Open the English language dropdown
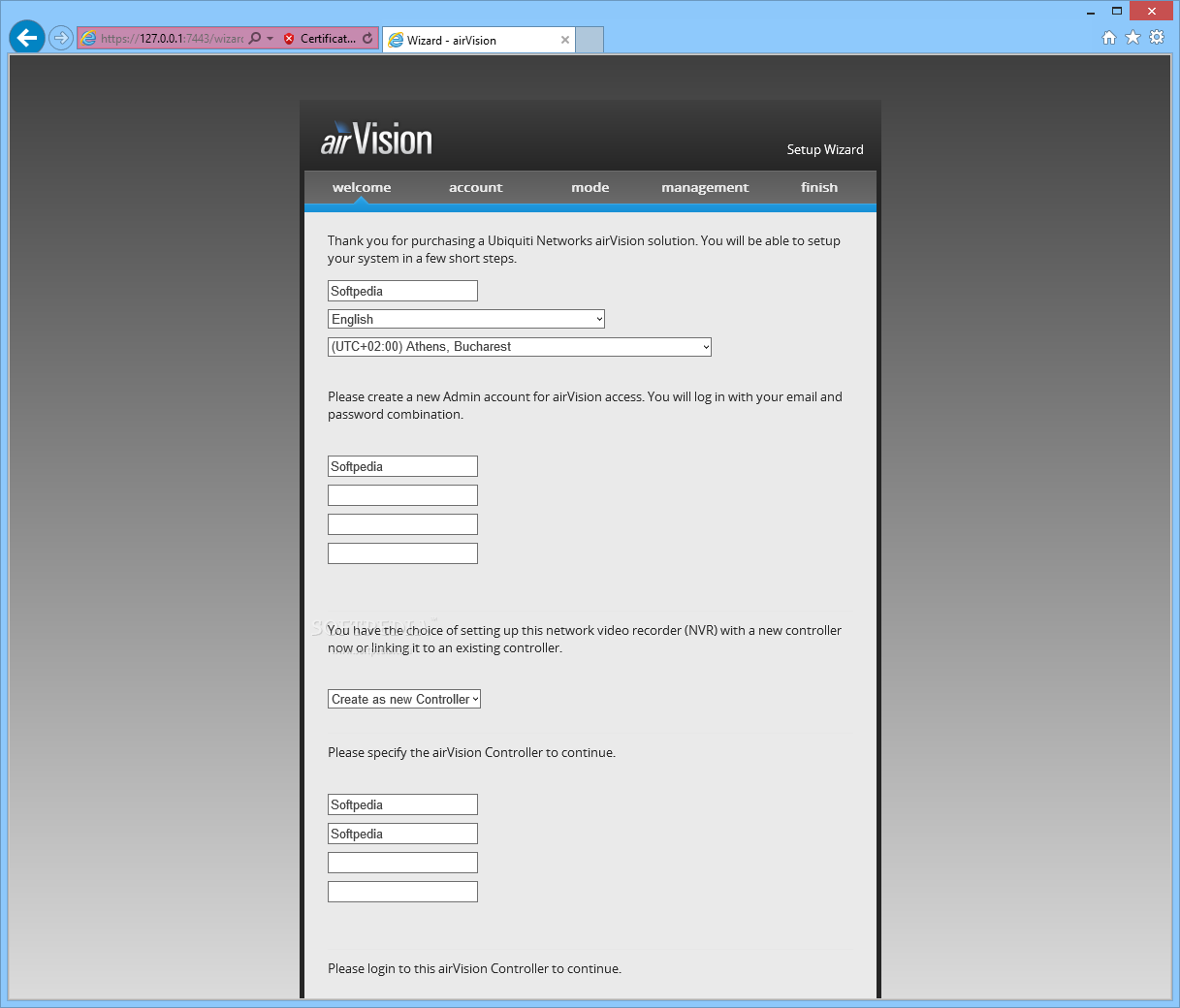Image resolution: width=1180 pixels, height=1008 pixels. (x=466, y=319)
